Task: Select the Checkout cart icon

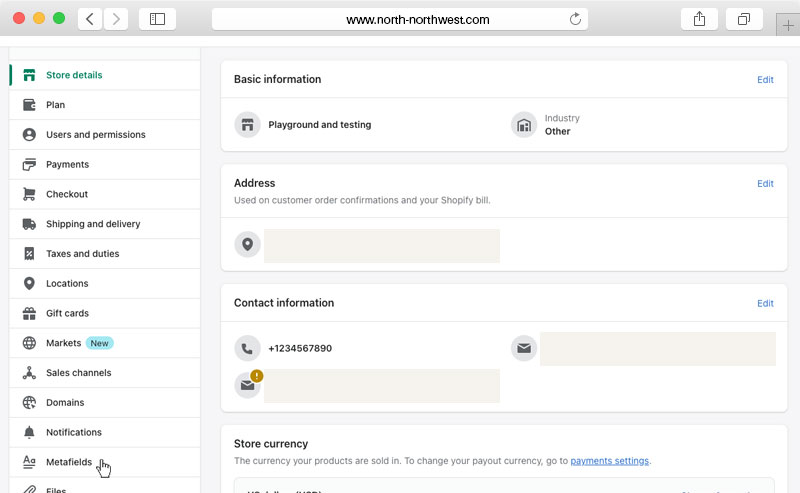Action: [x=29, y=194]
